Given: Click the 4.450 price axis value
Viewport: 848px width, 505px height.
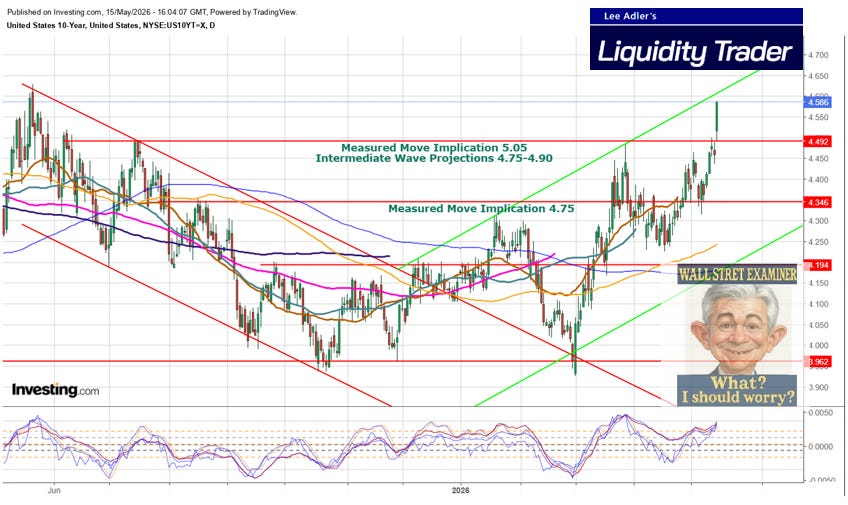Looking at the screenshot, I should tap(818, 159).
